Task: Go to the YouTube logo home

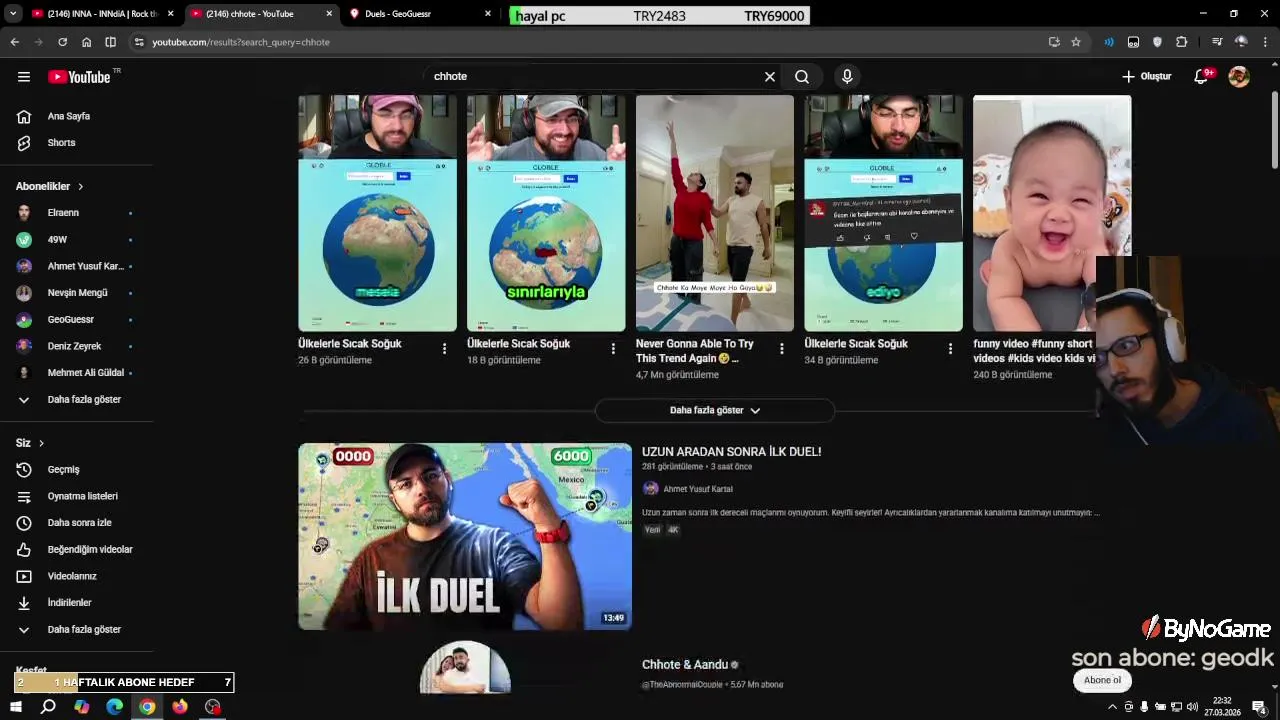Action: coord(79,77)
